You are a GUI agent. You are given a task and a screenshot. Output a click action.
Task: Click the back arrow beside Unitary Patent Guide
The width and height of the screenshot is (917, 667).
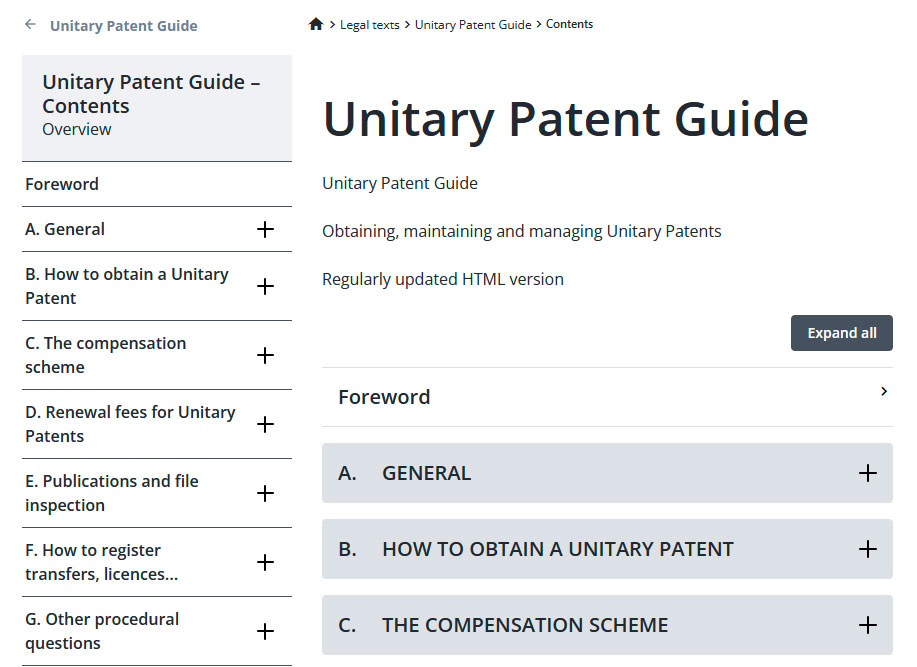click(30, 25)
